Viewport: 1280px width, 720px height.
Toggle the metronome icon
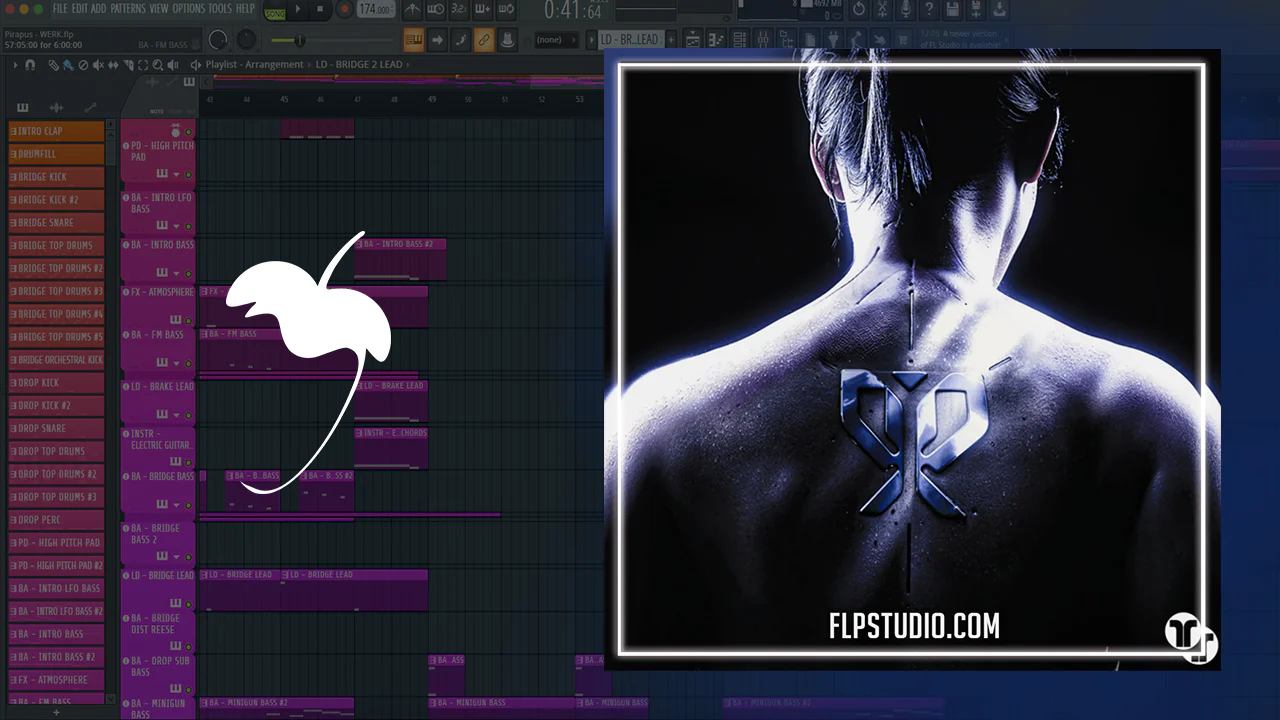(x=412, y=10)
